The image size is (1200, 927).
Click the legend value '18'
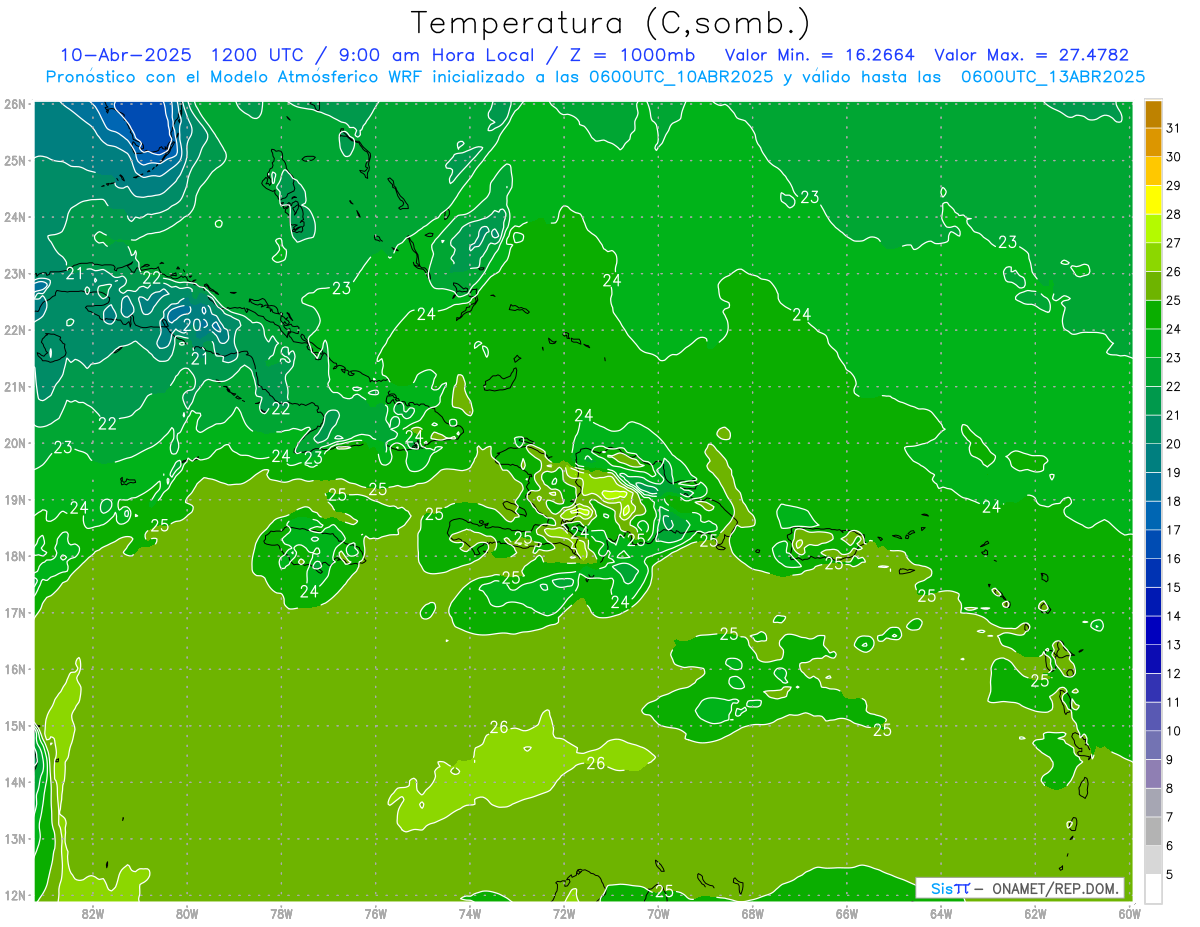coord(1173,501)
